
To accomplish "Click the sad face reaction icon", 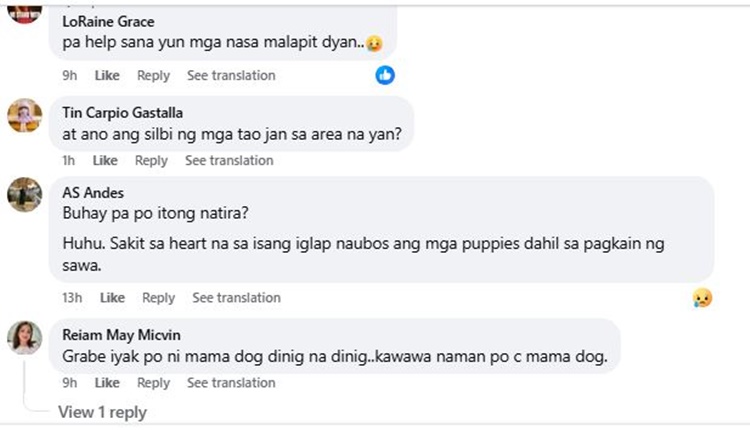I will coord(702,298).
